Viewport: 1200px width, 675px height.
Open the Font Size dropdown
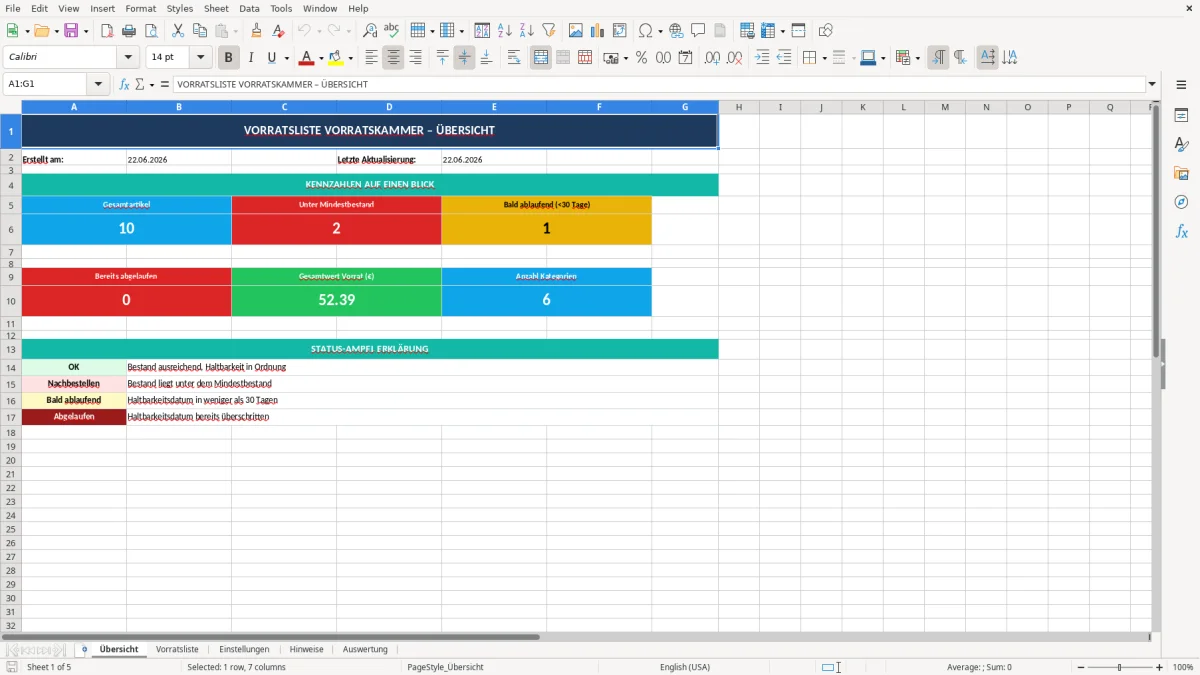200,58
